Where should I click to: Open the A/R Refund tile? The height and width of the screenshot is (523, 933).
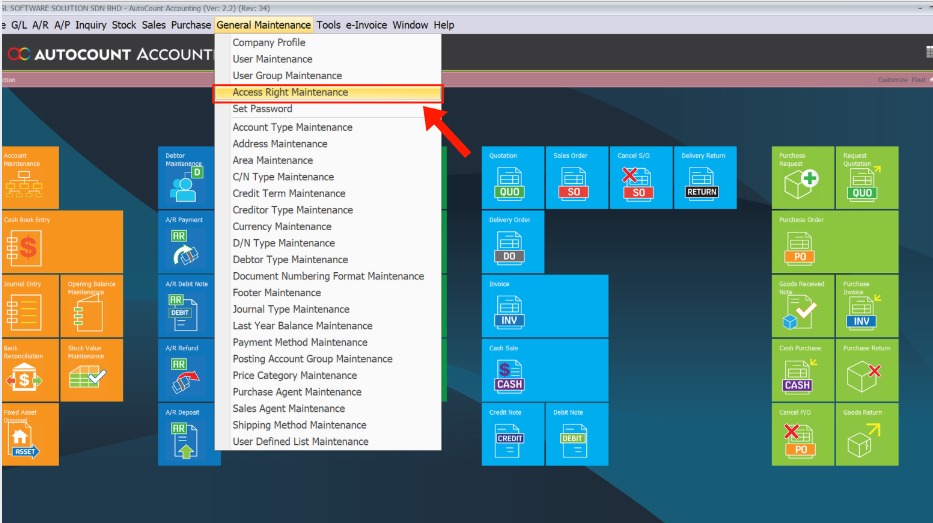pyautogui.click(x=186, y=370)
